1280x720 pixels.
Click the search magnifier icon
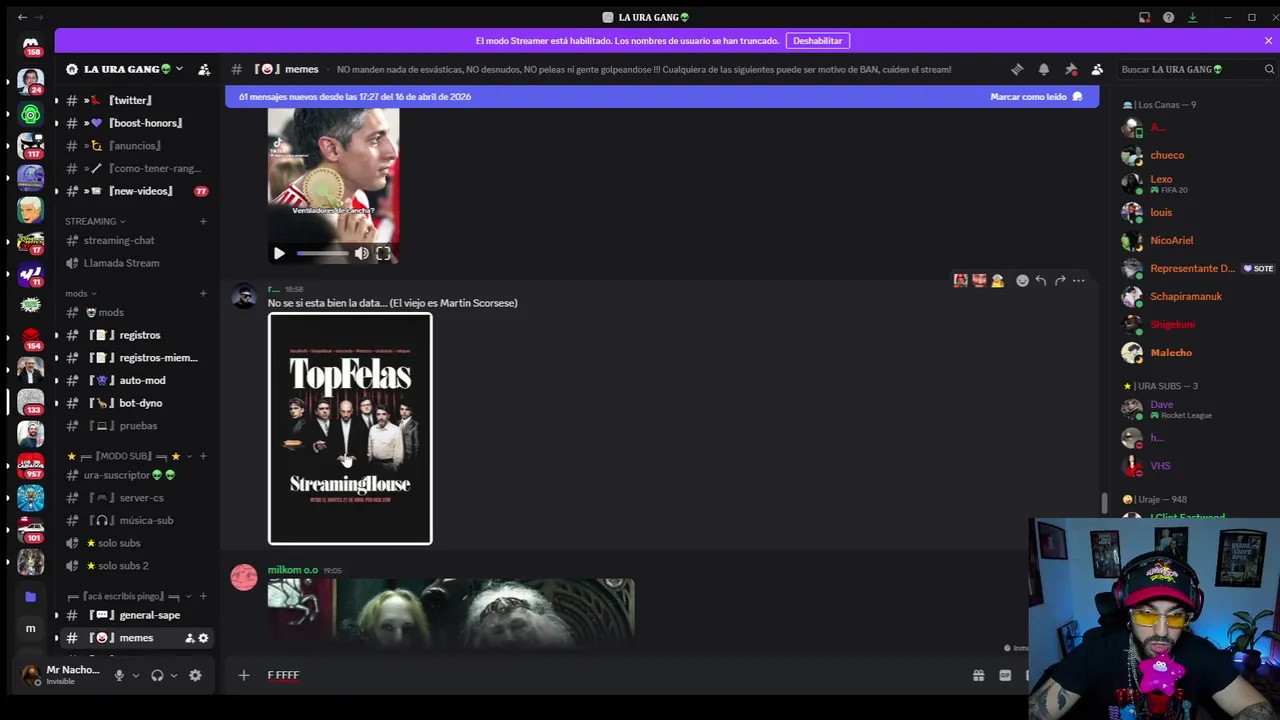click(x=1269, y=69)
